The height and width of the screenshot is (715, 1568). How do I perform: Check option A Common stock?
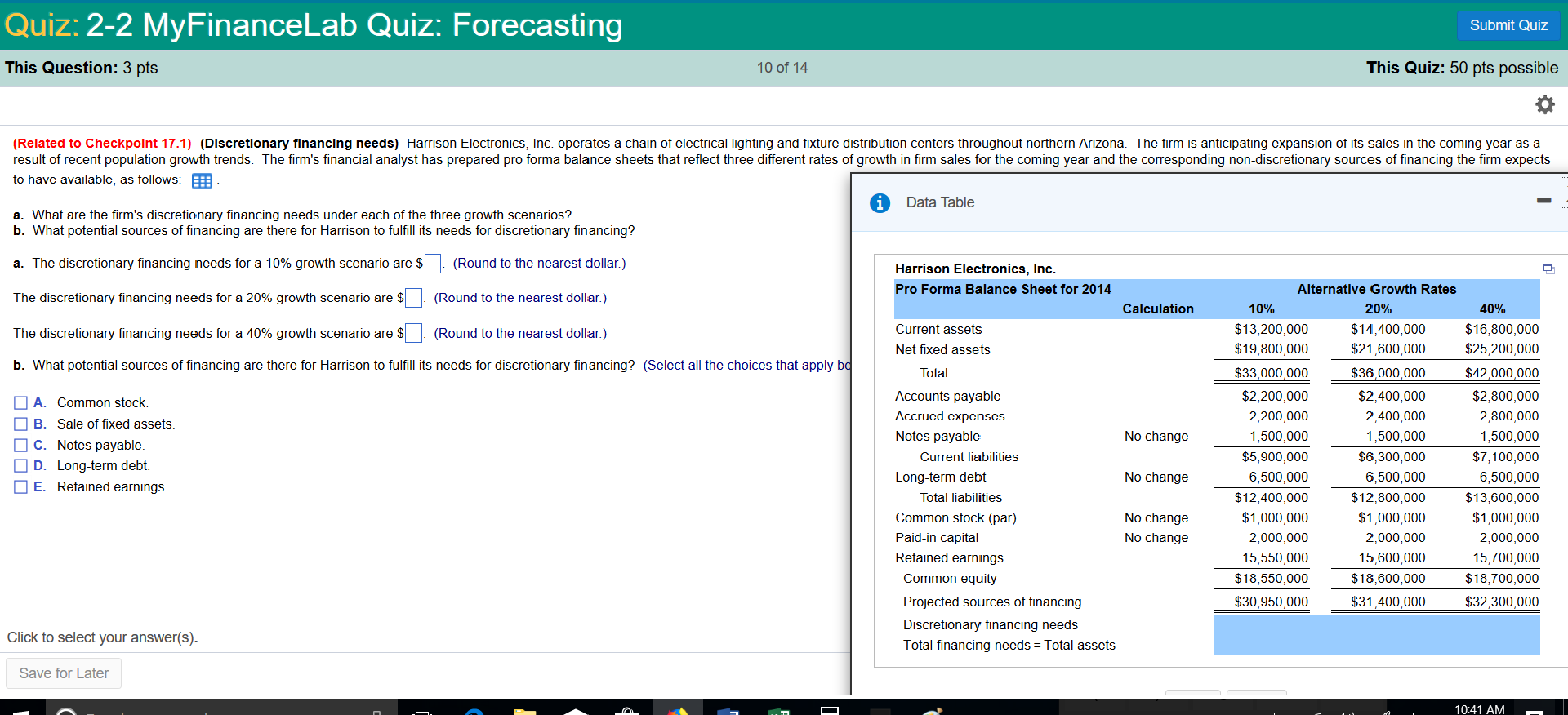click(21, 402)
